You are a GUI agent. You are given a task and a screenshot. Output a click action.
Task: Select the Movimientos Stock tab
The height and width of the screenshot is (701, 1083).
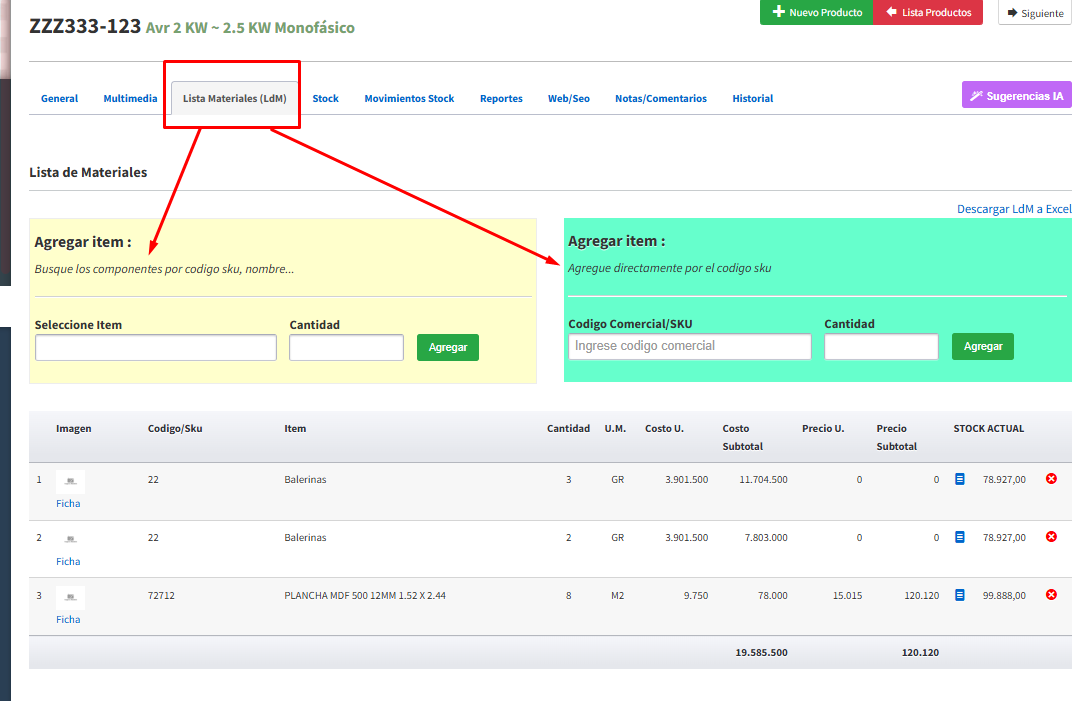[x=409, y=99]
